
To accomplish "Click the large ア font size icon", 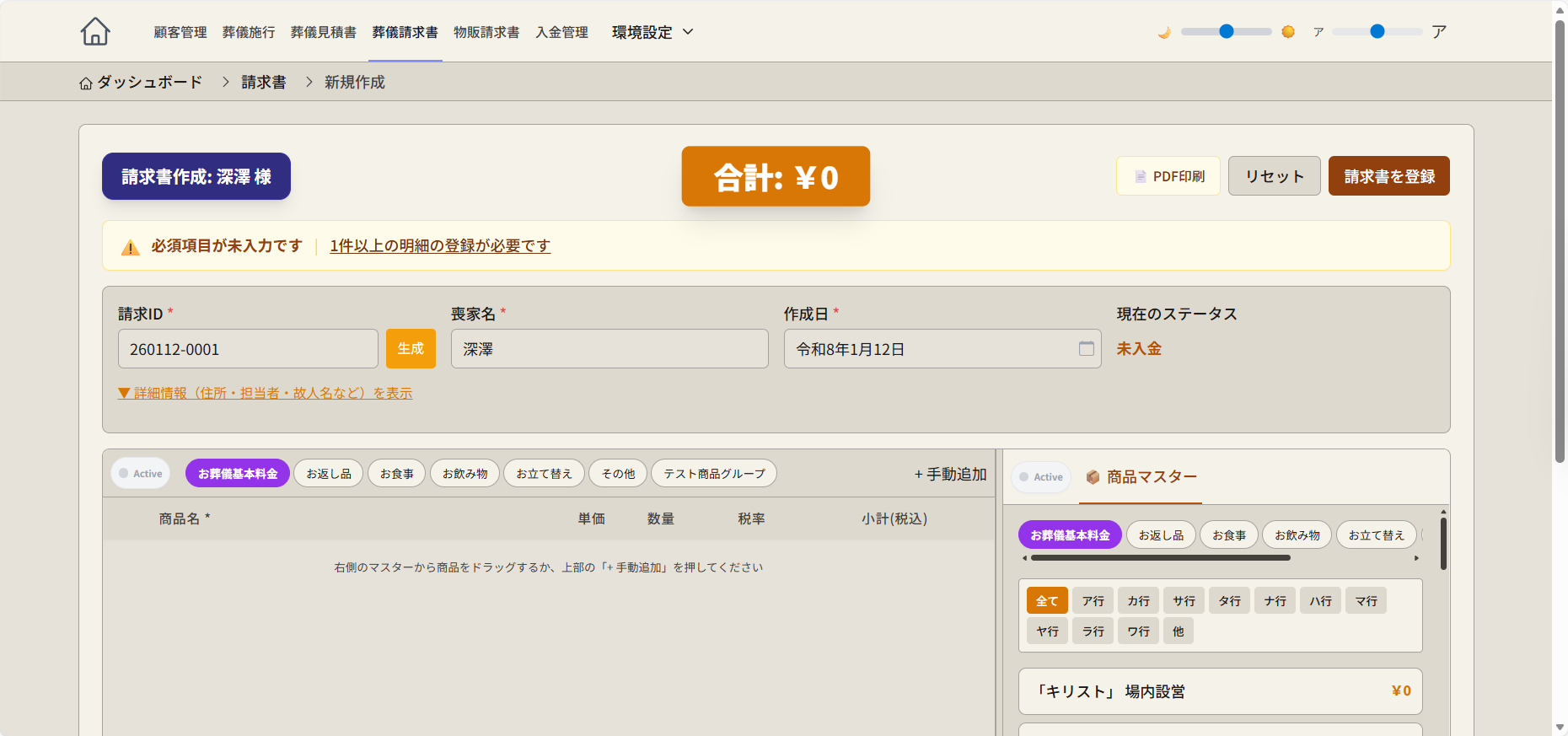I will 1439,32.
